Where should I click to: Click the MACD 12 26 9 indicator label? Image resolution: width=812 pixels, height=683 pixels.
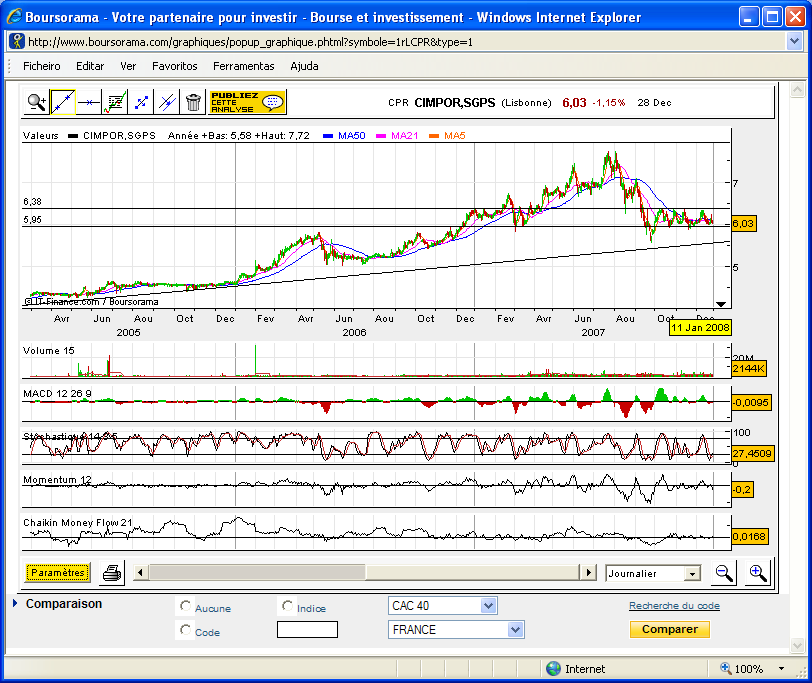(57, 394)
